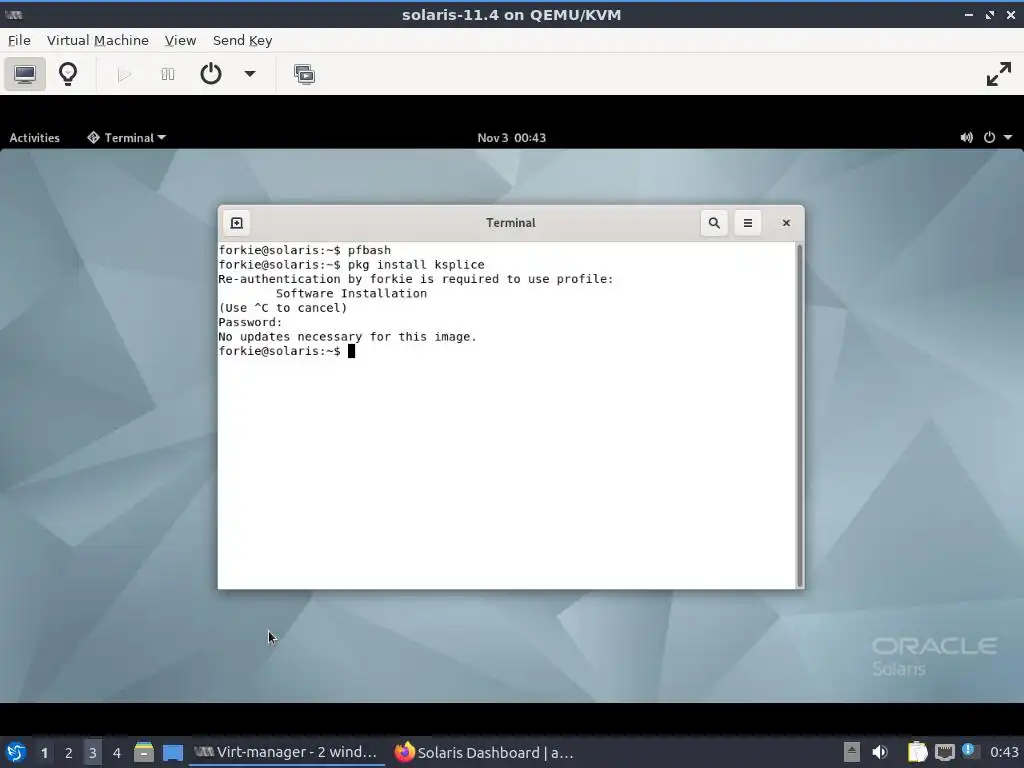This screenshot has width=1024, height=768.
Task: Minimize the virt-manager window
Action: pos(968,14)
